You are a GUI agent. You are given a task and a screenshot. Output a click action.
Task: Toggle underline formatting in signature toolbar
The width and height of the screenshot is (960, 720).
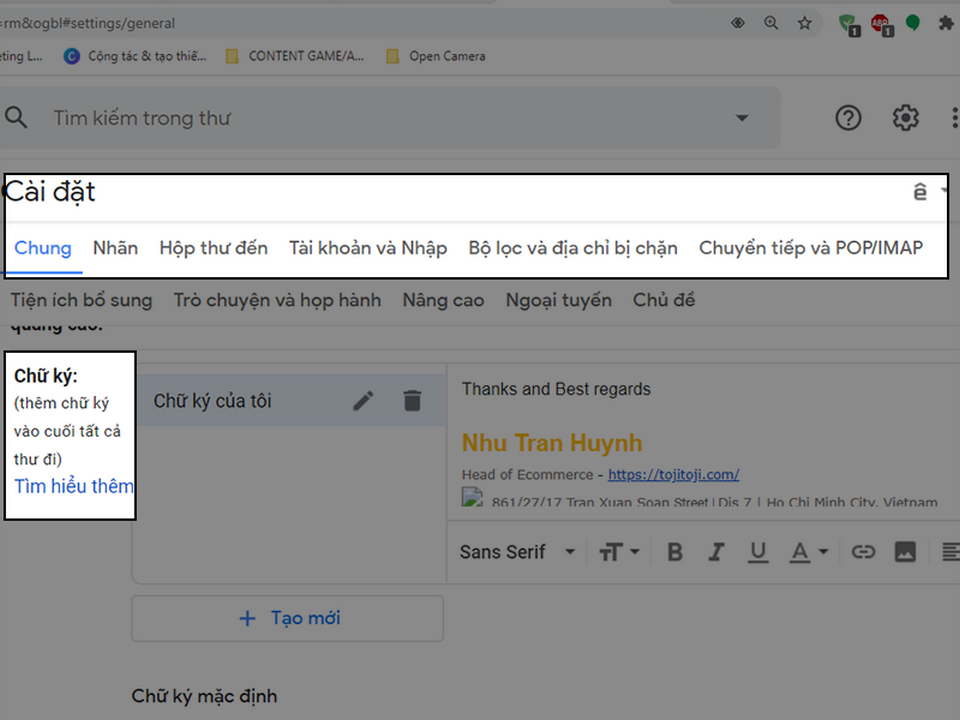coord(758,552)
